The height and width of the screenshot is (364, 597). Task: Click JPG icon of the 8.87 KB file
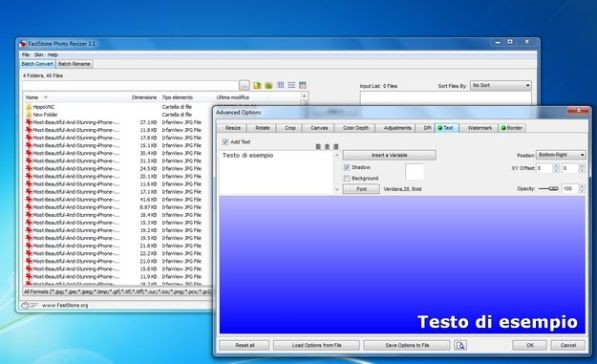click(x=29, y=207)
